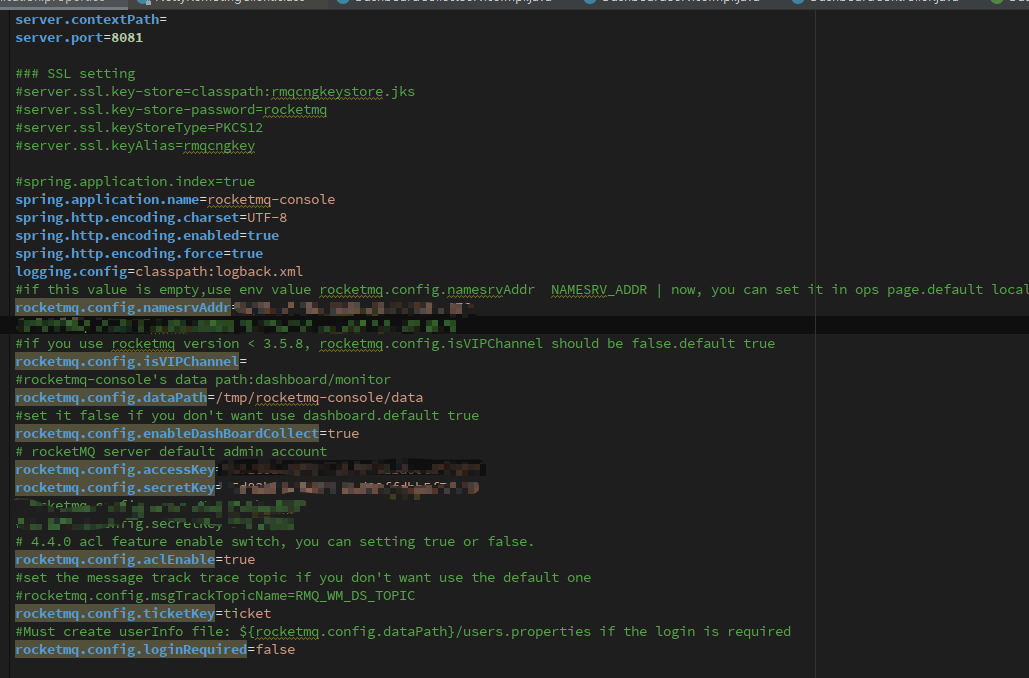The width and height of the screenshot is (1029, 678).
Task: Click the ticket value of ticketKey
Action: tap(247, 614)
